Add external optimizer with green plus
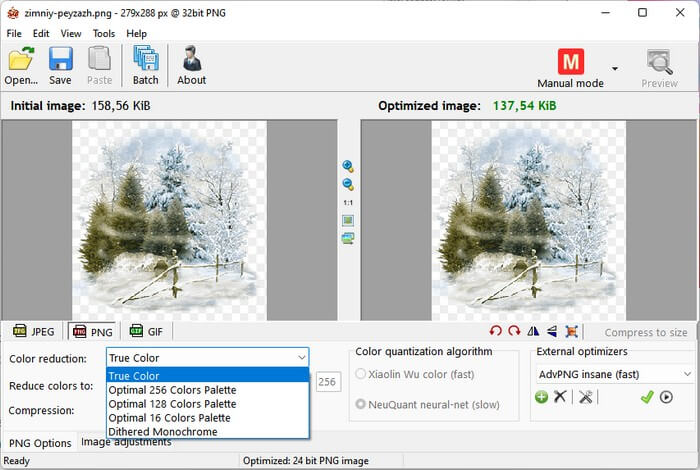 [x=541, y=397]
